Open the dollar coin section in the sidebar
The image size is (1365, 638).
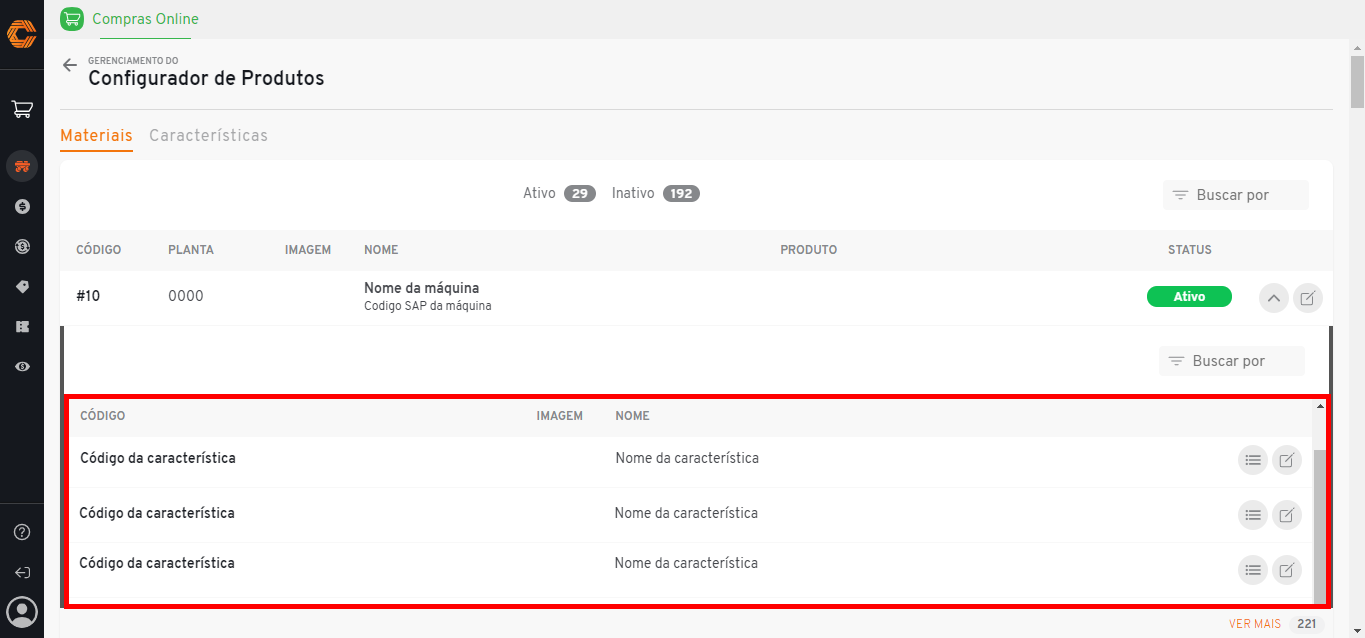coord(22,206)
